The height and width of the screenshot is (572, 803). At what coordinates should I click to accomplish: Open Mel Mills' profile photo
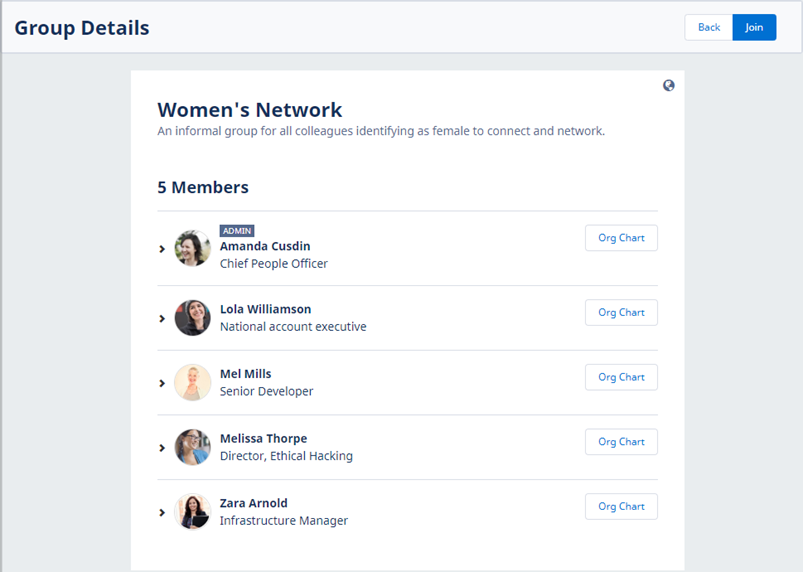193,383
